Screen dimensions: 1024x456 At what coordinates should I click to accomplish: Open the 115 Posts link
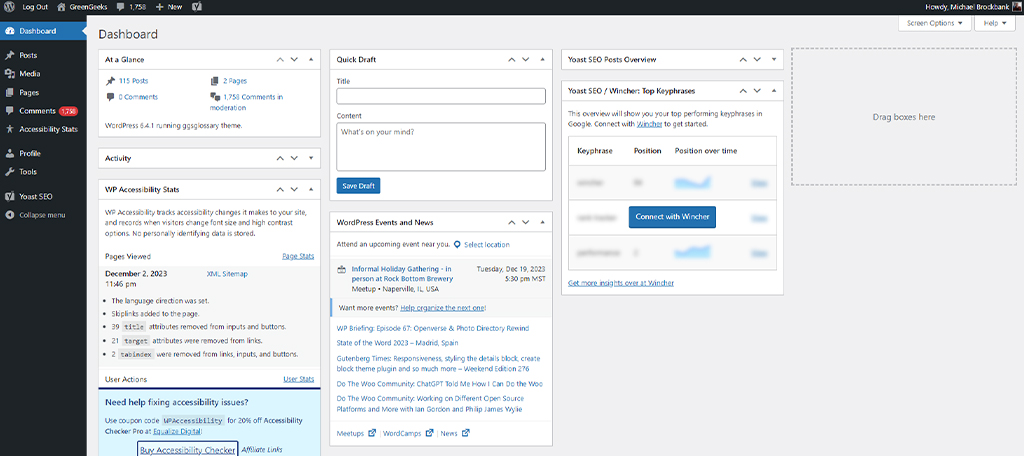click(133, 81)
